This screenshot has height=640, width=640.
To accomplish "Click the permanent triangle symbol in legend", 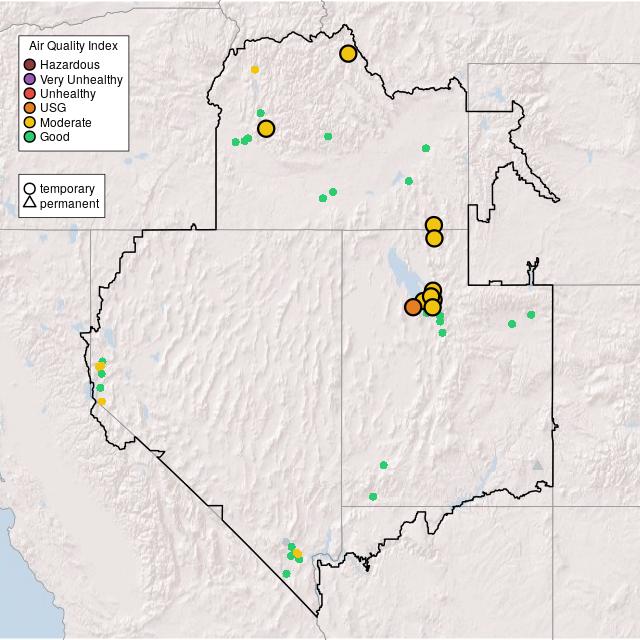I will point(30,203).
